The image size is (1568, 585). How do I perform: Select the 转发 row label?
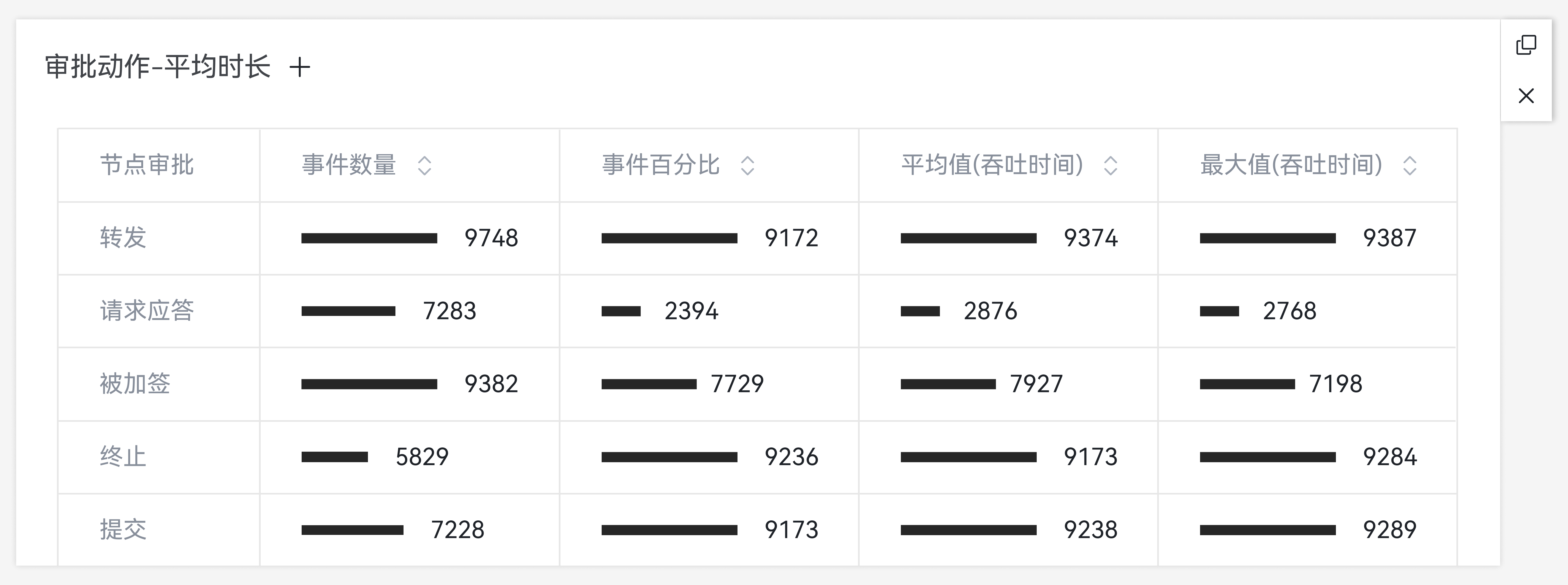coord(123,238)
